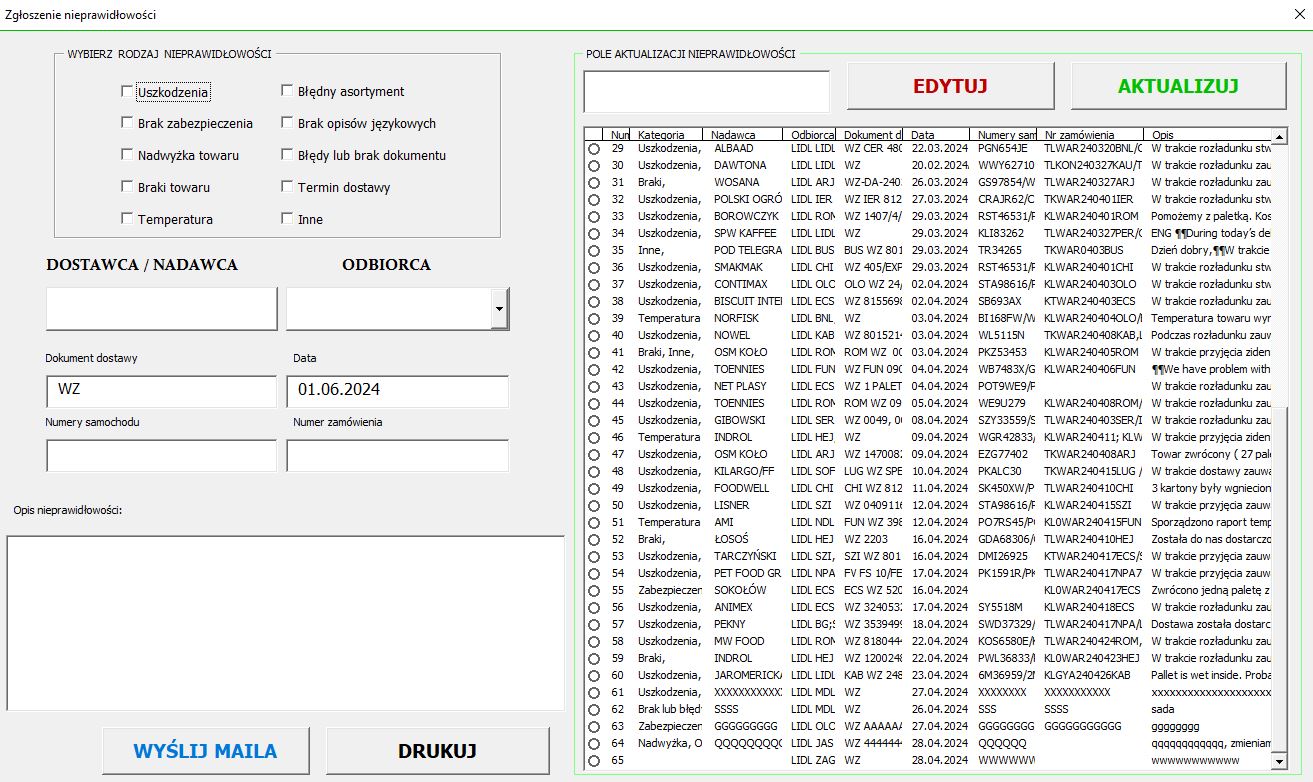Click the Nr zamówienia column header

click(x=1092, y=134)
